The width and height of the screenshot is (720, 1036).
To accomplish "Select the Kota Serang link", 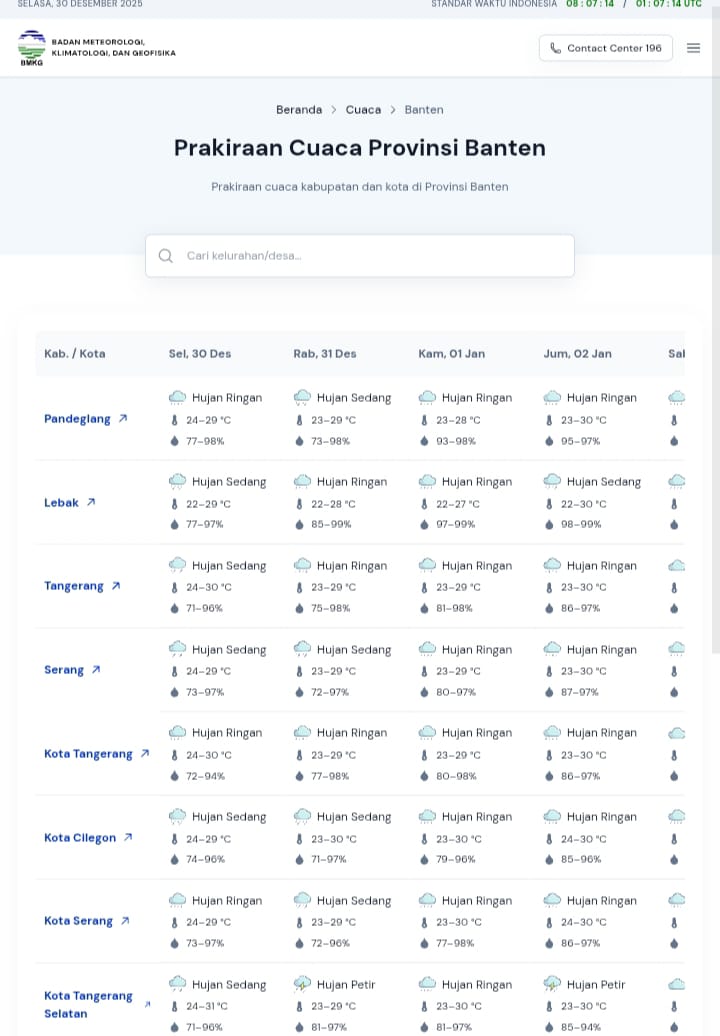I will coord(78,921).
